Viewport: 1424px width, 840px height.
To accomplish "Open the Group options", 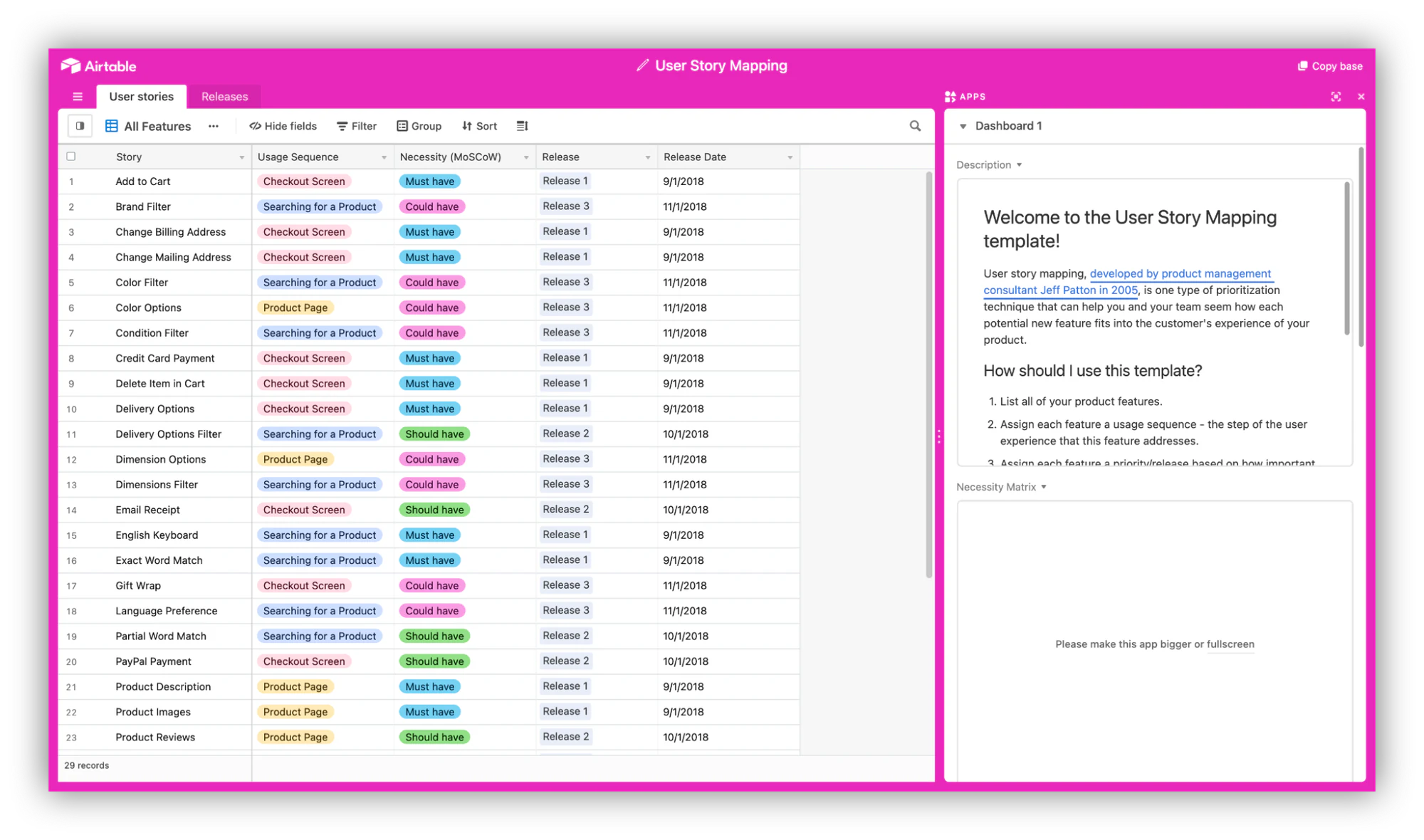I will coord(419,126).
